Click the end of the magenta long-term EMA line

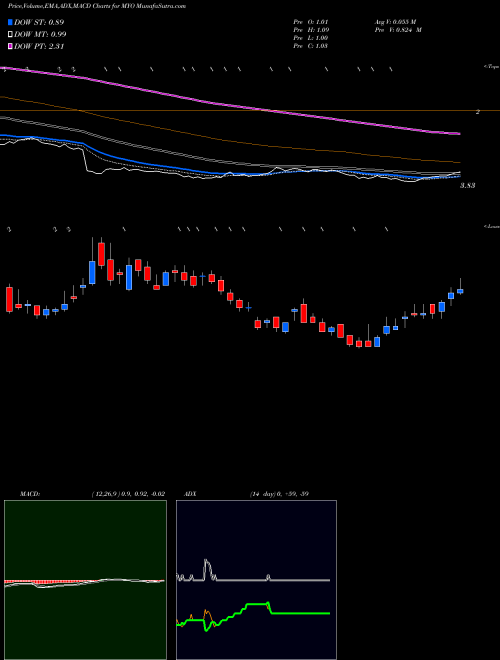pos(458,134)
